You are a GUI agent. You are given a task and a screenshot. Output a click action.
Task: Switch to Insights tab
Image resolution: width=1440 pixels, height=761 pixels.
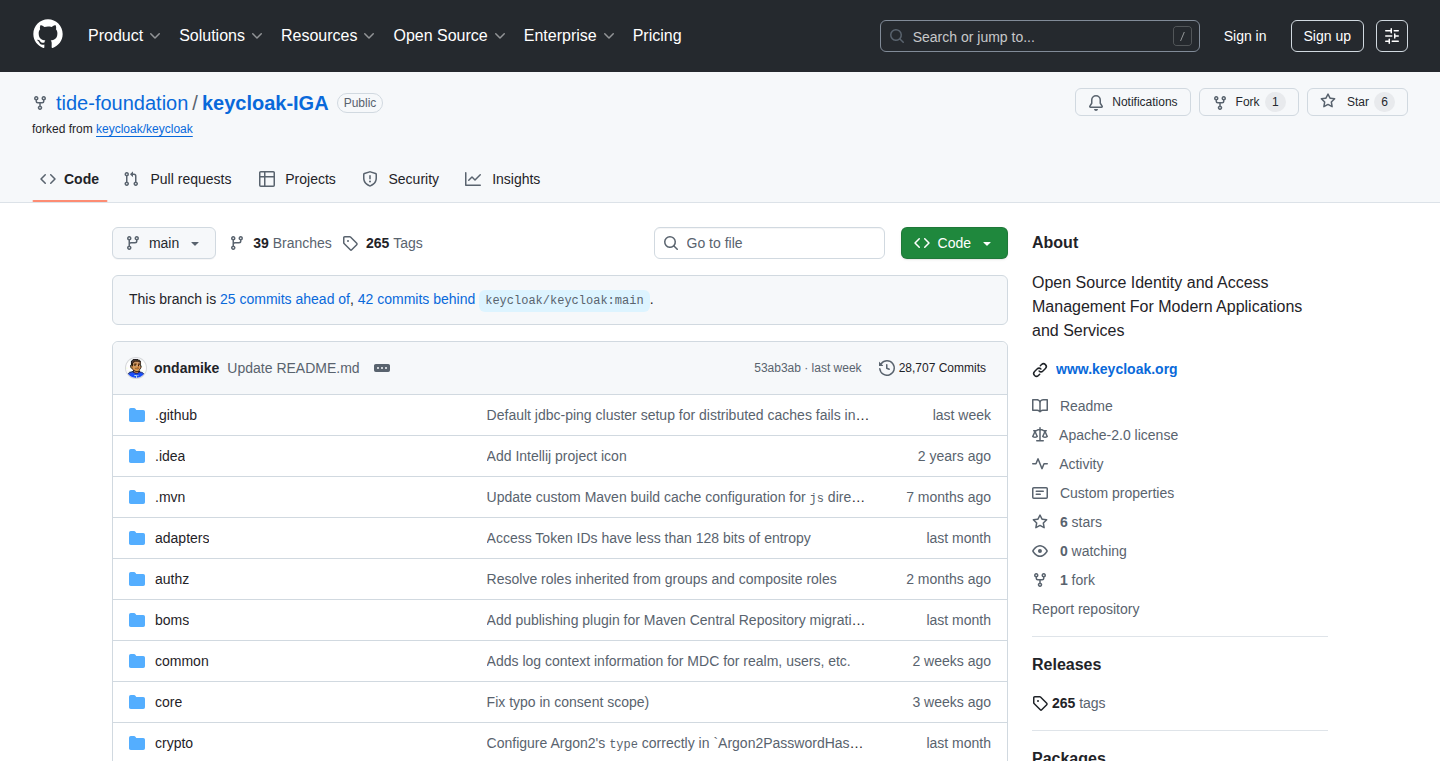tap(503, 179)
